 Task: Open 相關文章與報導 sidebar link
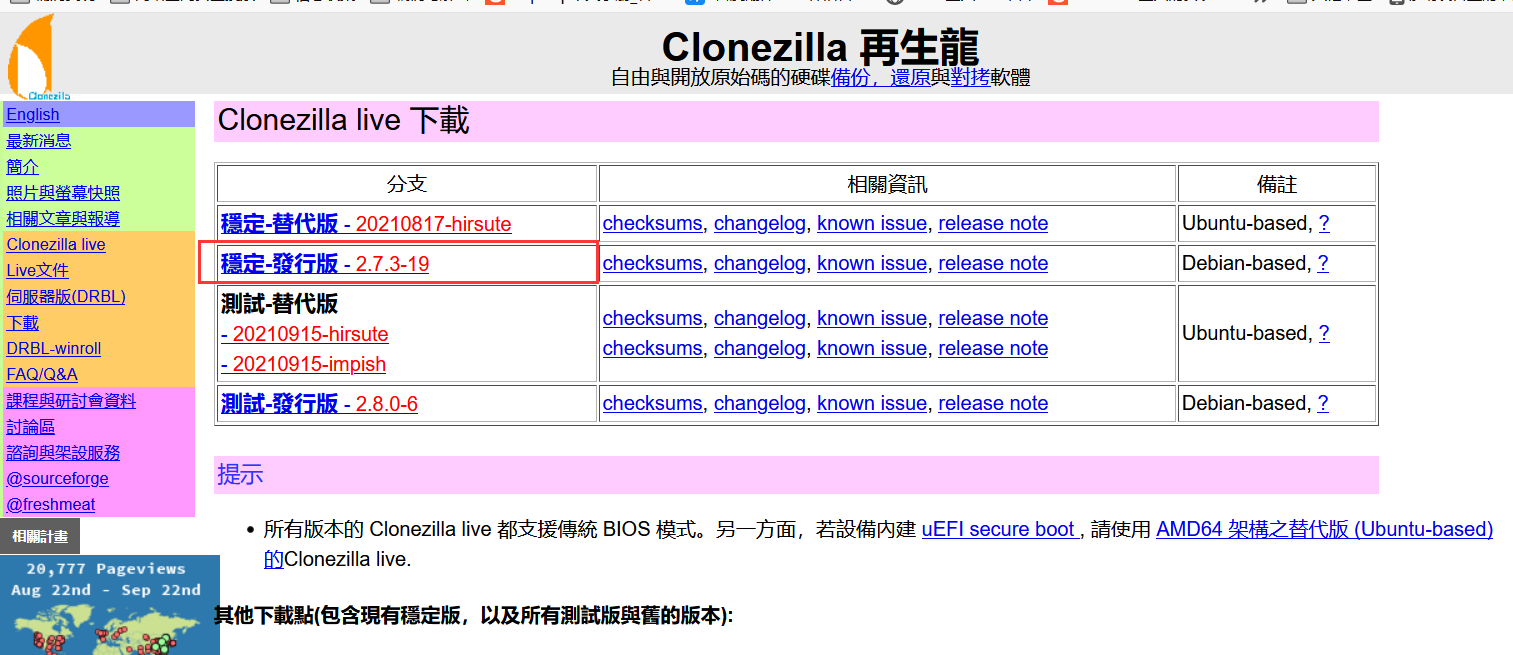(x=63, y=219)
